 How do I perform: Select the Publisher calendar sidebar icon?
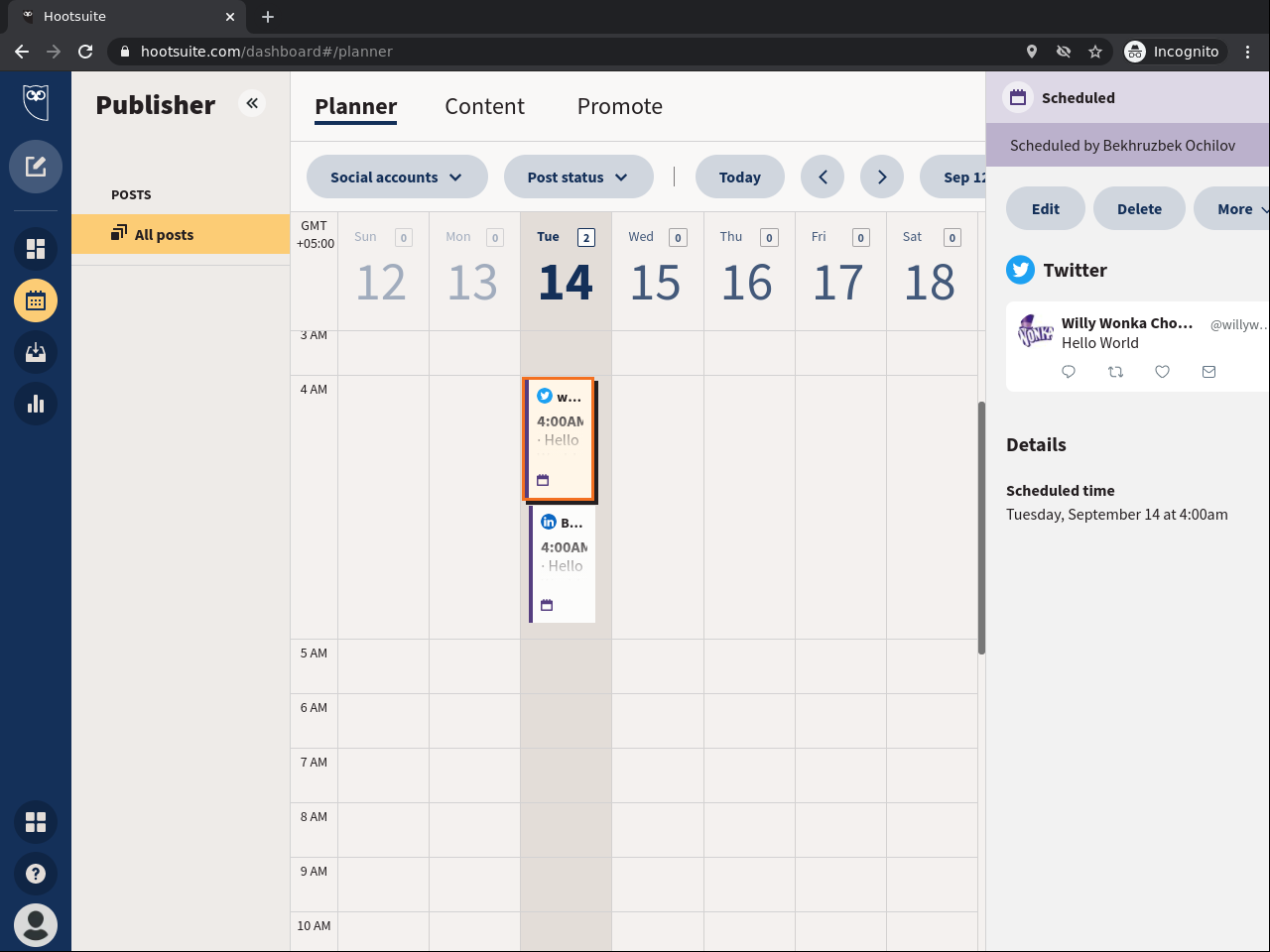(x=36, y=300)
